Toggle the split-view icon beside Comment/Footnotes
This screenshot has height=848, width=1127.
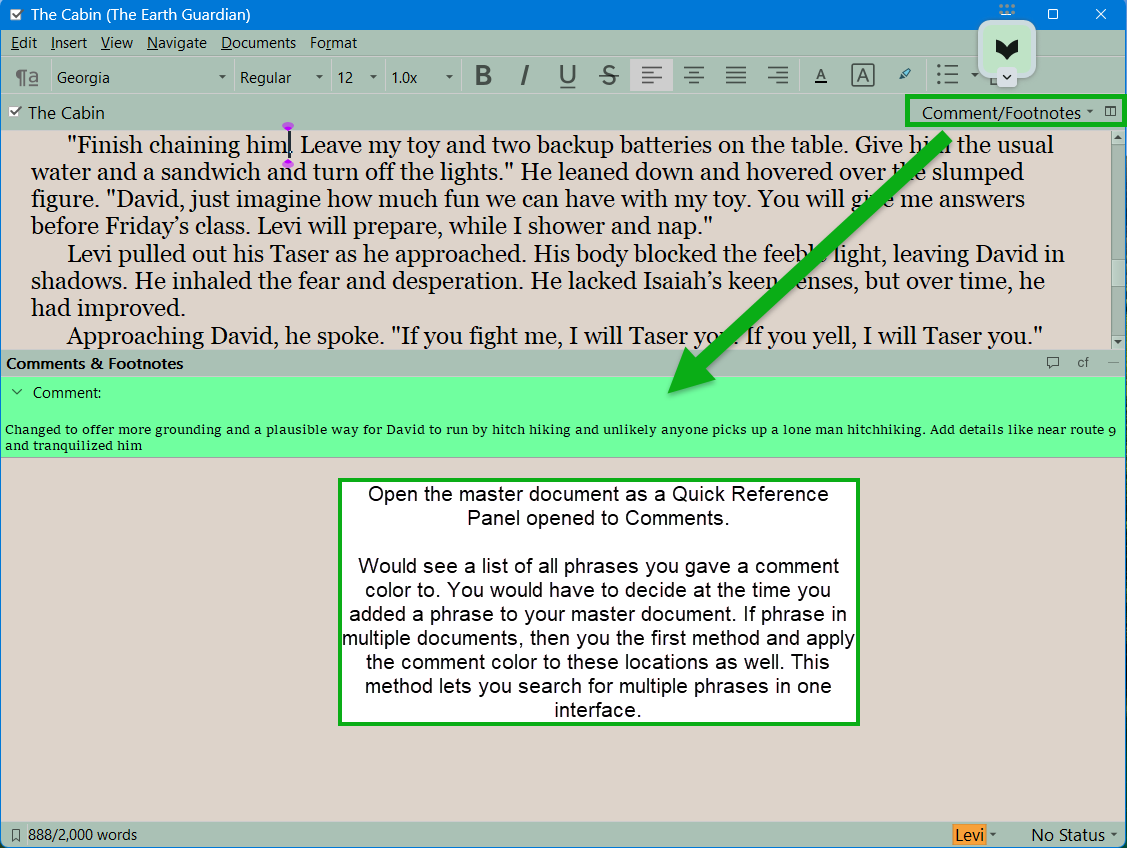tap(1110, 112)
